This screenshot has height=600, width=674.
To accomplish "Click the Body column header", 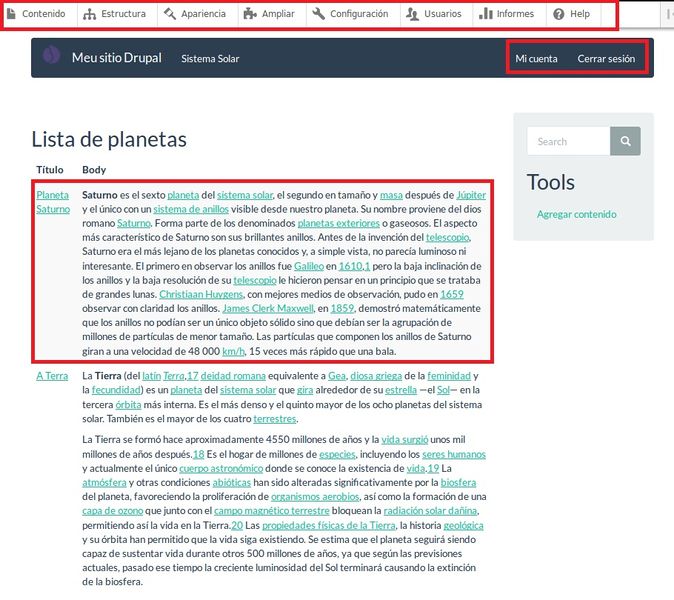I will (94, 170).
